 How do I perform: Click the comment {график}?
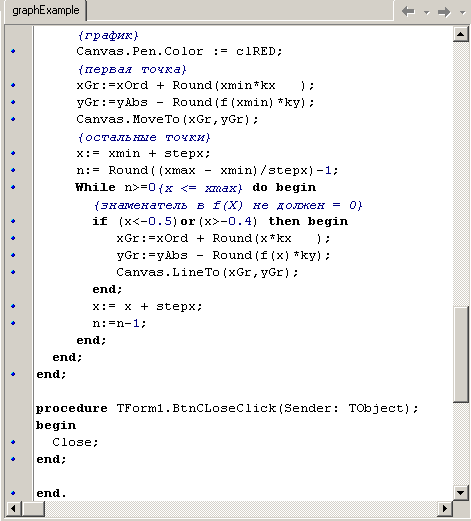pos(108,35)
